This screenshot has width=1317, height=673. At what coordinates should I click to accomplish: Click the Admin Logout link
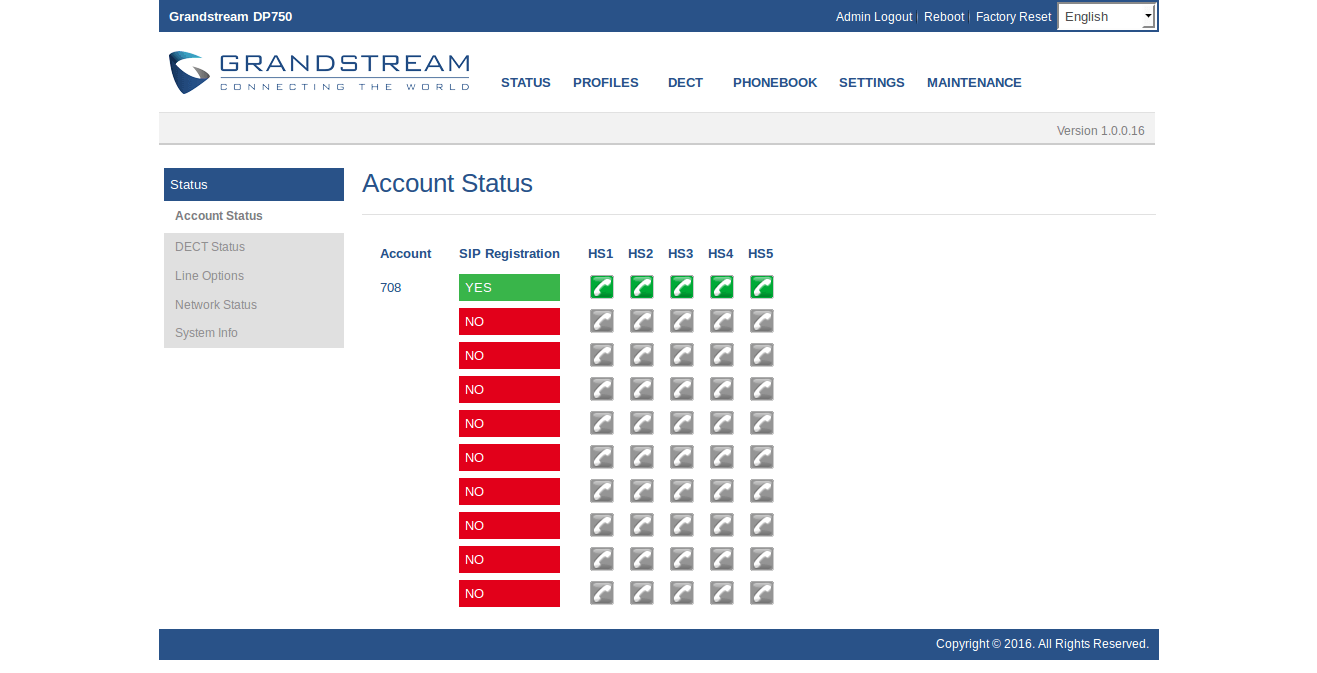(x=873, y=17)
